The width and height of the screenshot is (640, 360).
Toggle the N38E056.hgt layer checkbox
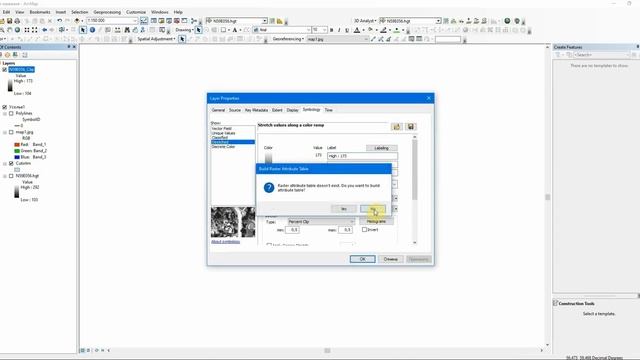(x=11, y=176)
